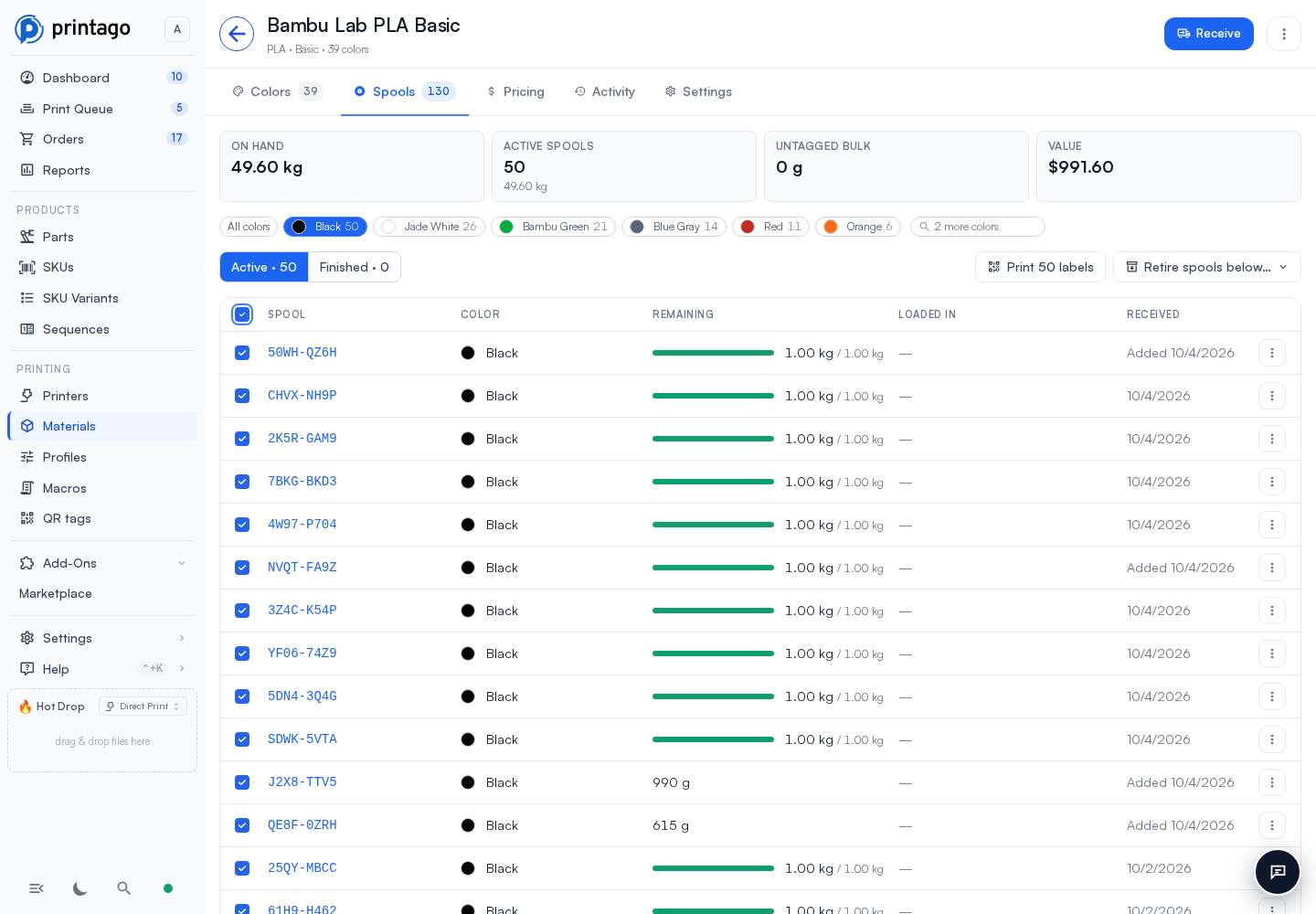Switch to the Colors tab
Screen dimensions: 1316x914
(x=278, y=91)
